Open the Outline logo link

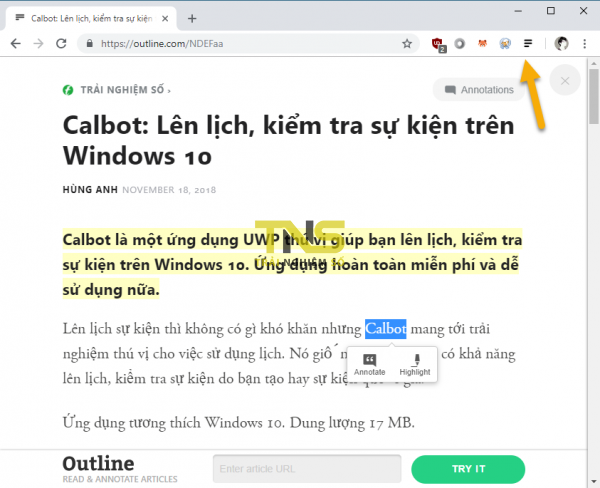click(x=98, y=464)
